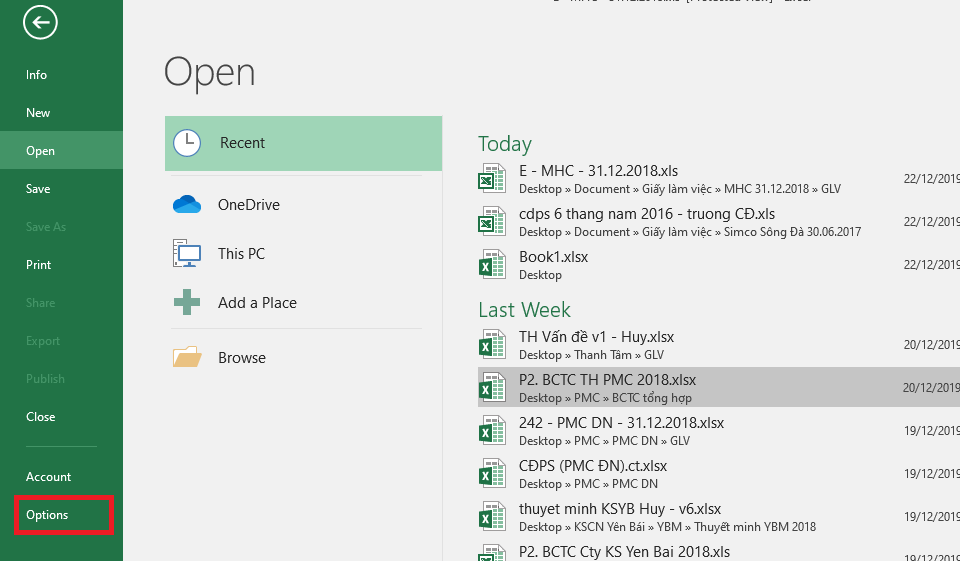Click the Add a Place plus icon
960x561 pixels.
[187, 303]
